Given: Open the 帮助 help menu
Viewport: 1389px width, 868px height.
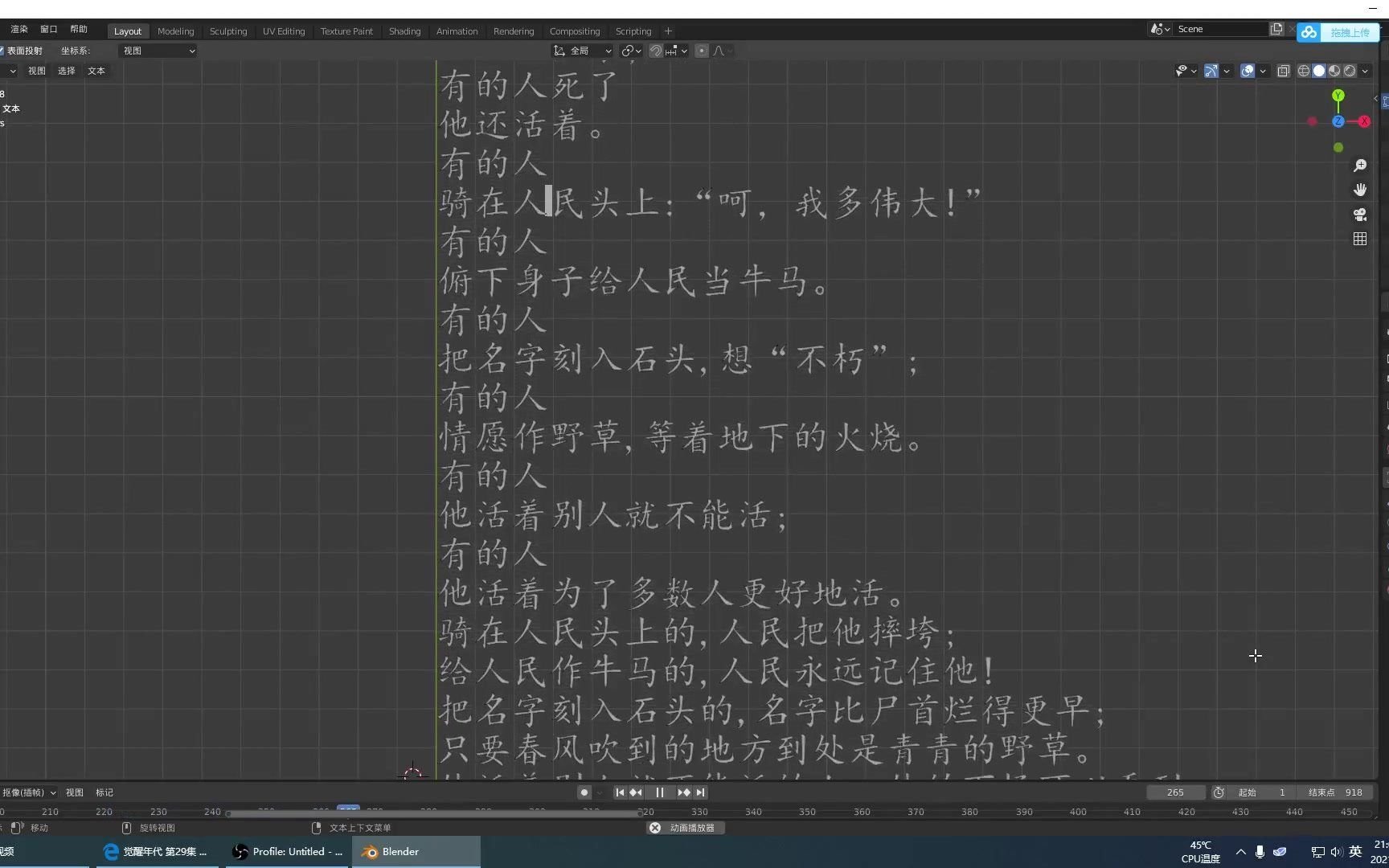Looking at the screenshot, I should point(79,29).
